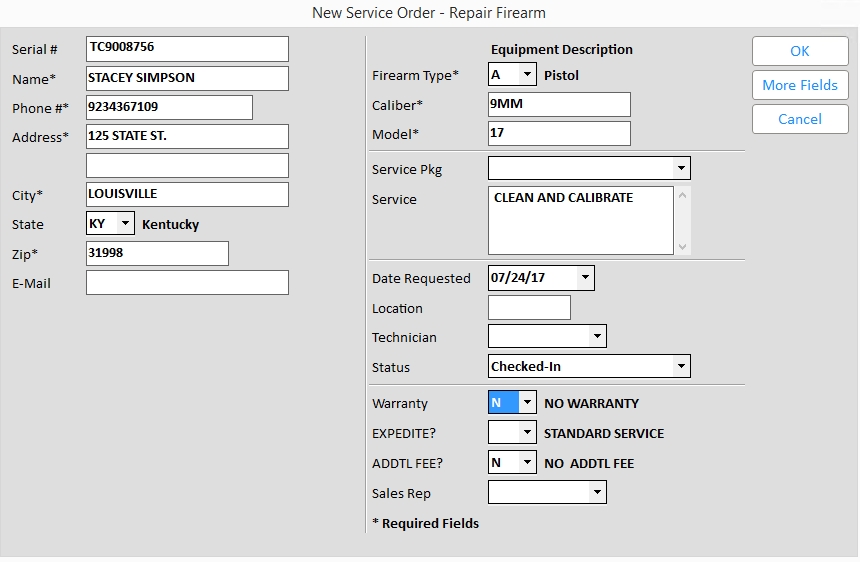Expand the EXPEDITE? dropdown
Viewport: 860px width, 562px height.
pos(527,433)
